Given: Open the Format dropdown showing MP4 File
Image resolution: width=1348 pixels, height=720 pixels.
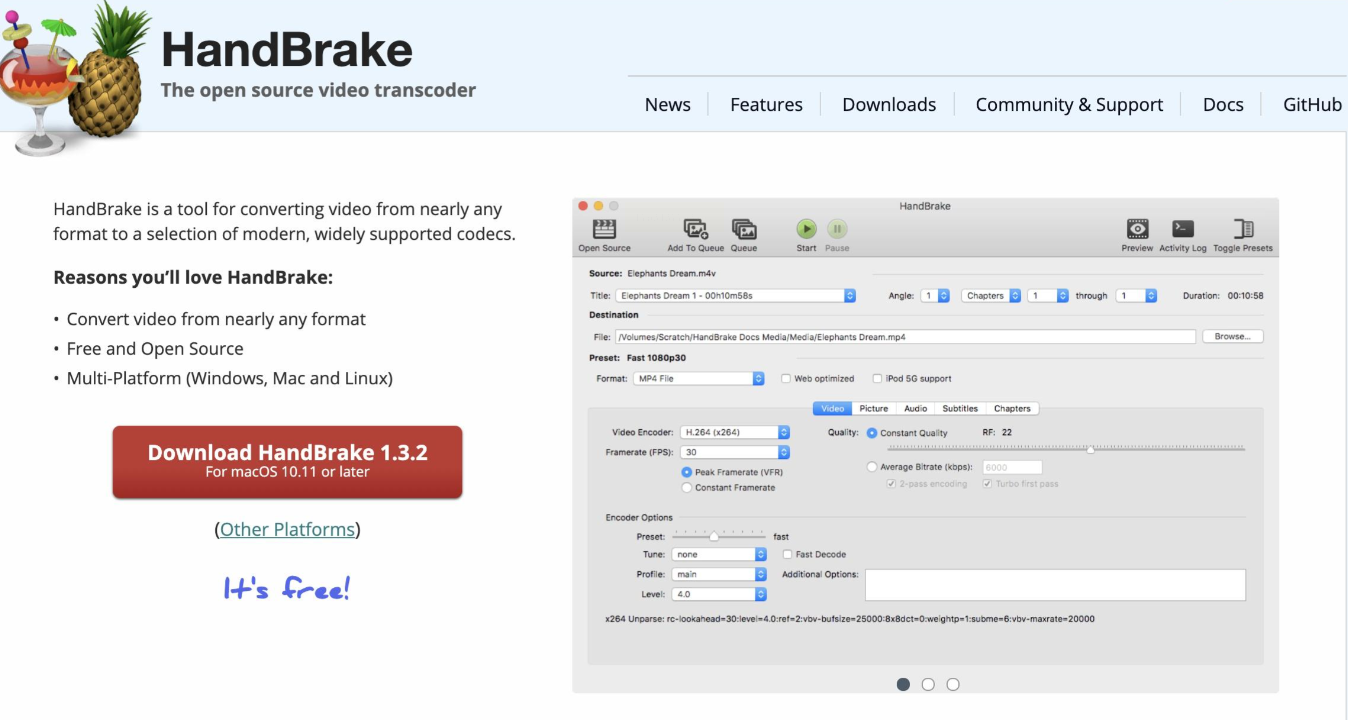Looking at the screenshot, I should pyautogui.click(x=699, y=379).
